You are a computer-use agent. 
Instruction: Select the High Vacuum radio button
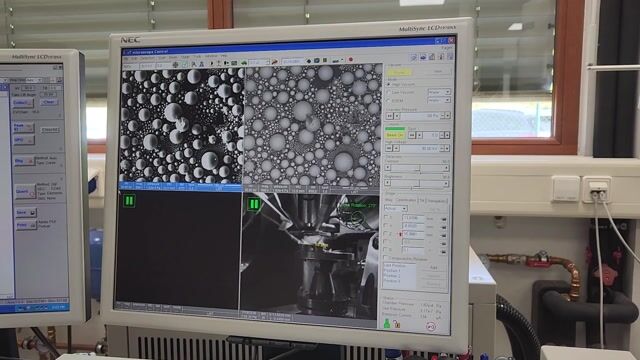[x=389, y=84]
